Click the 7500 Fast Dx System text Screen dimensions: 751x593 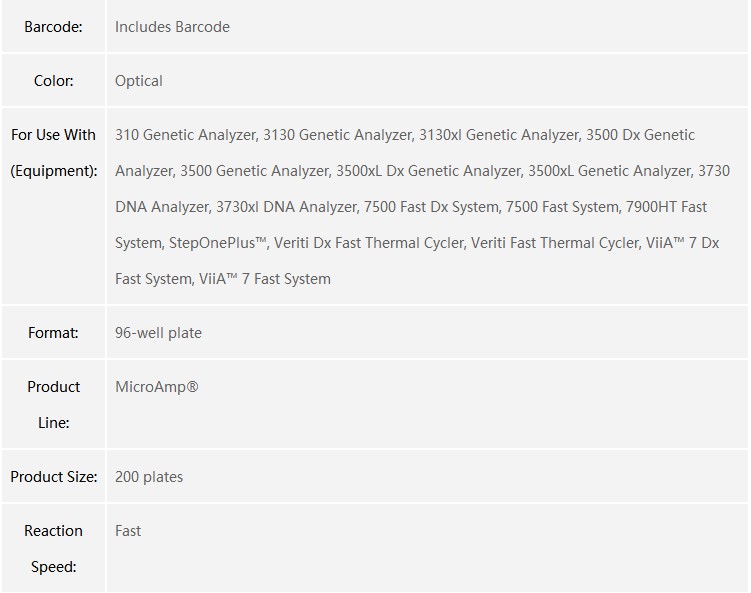click(x=432, y=207)
